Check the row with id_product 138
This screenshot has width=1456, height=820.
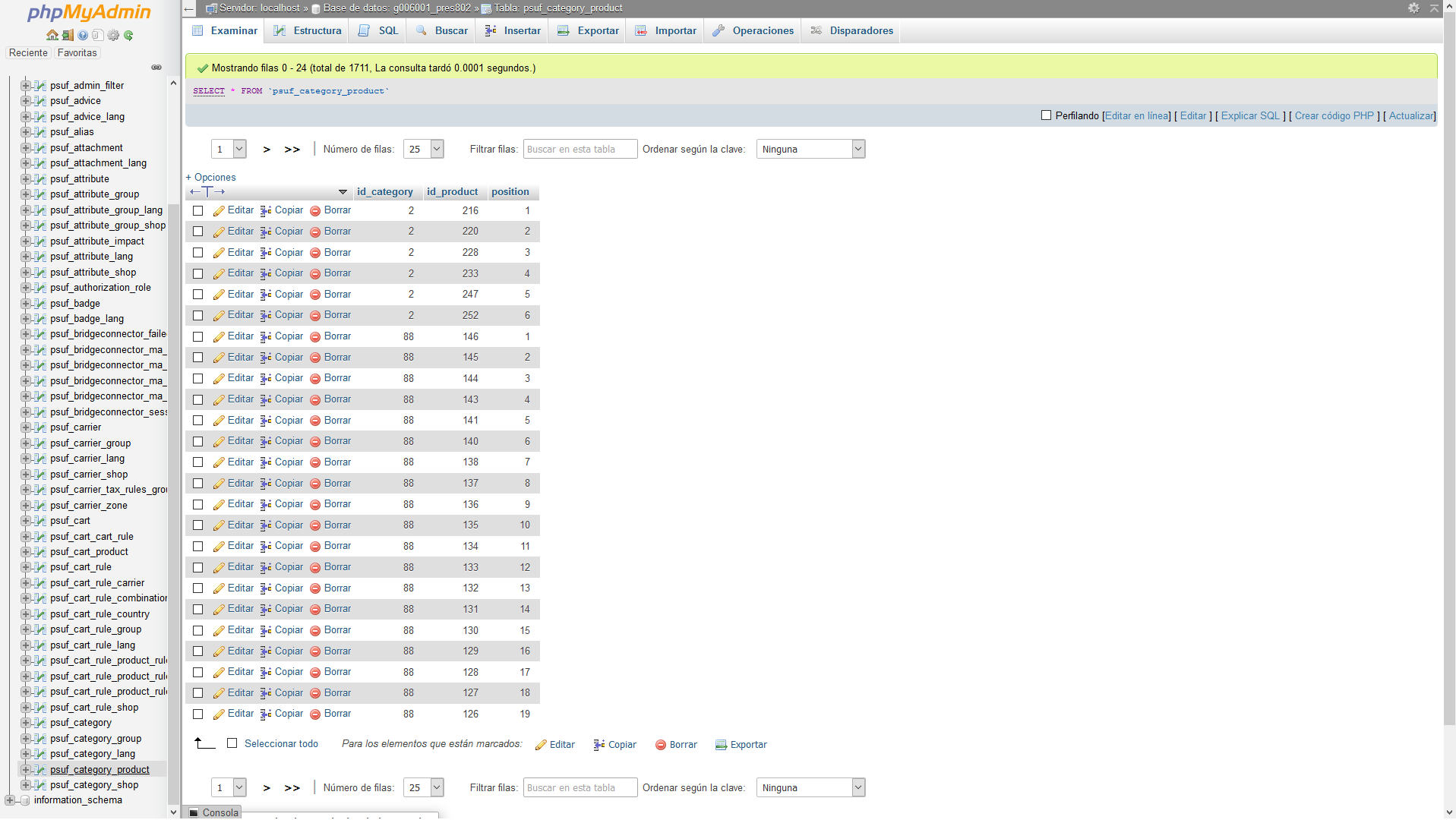[197, 462]
